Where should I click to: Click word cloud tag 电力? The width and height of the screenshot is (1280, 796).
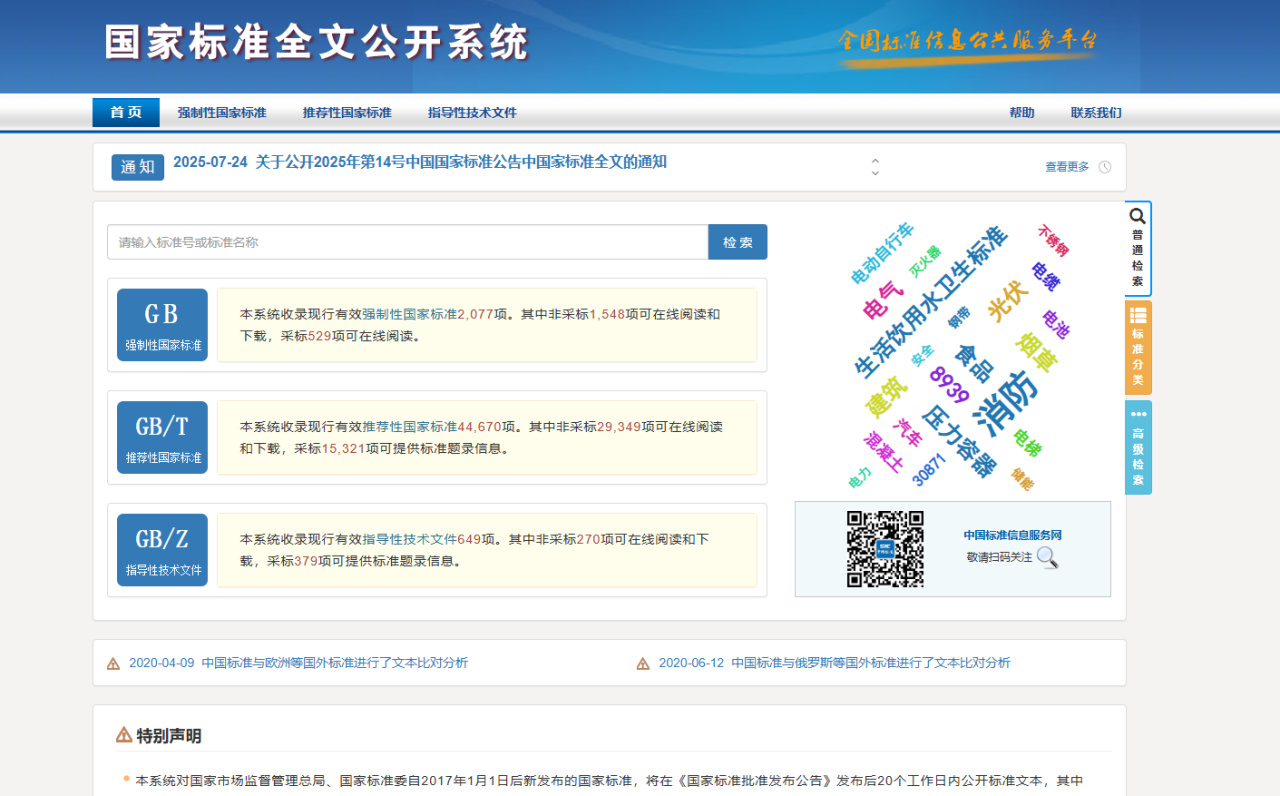(x=859, y=477)
